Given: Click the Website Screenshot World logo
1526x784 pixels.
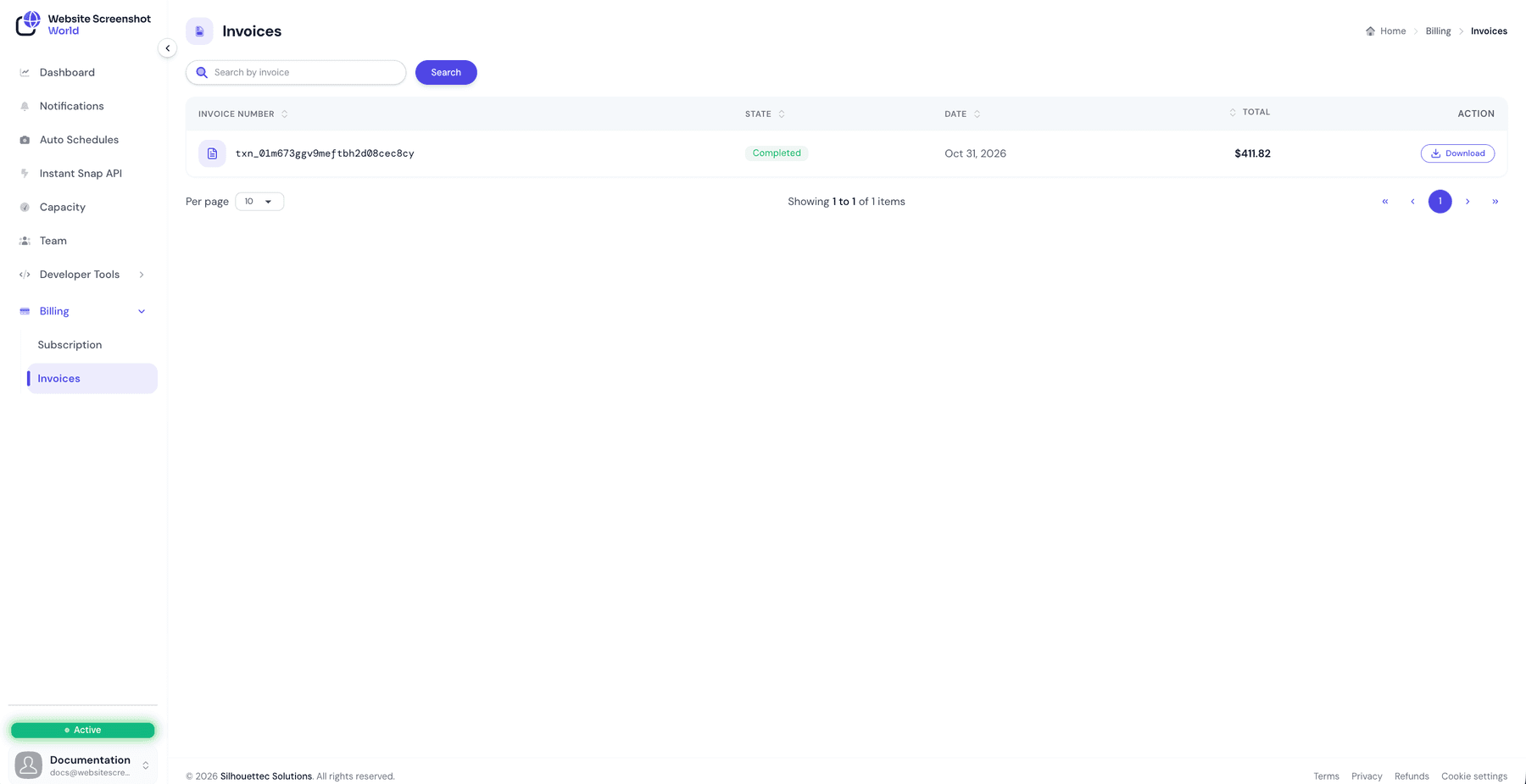Looking at the screenshot, I should pyautogui.click(x=83, y=24).
